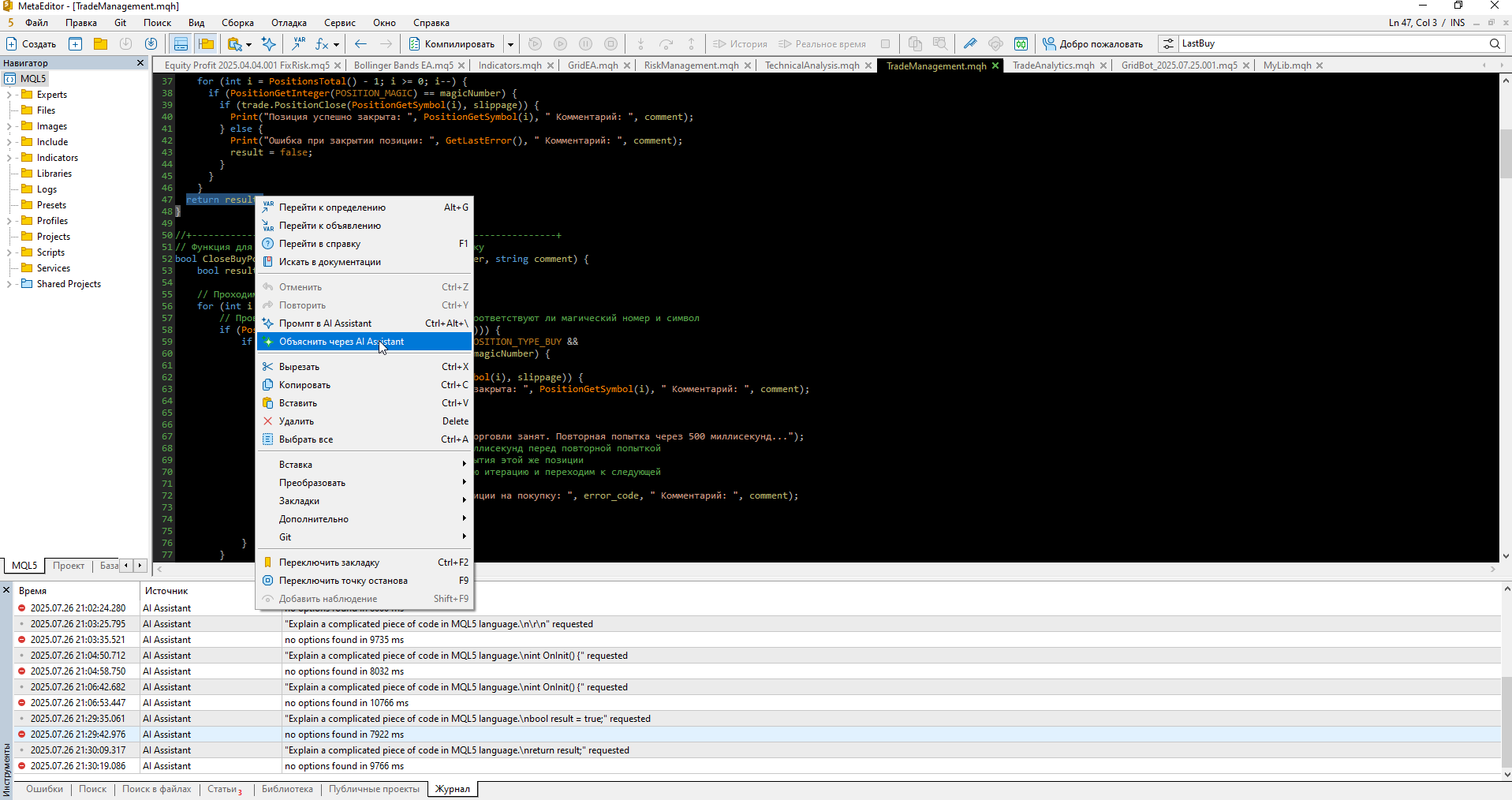Open search options icon beside LastBuy field
This screenshot has width=1512, height=800.
1168,44
